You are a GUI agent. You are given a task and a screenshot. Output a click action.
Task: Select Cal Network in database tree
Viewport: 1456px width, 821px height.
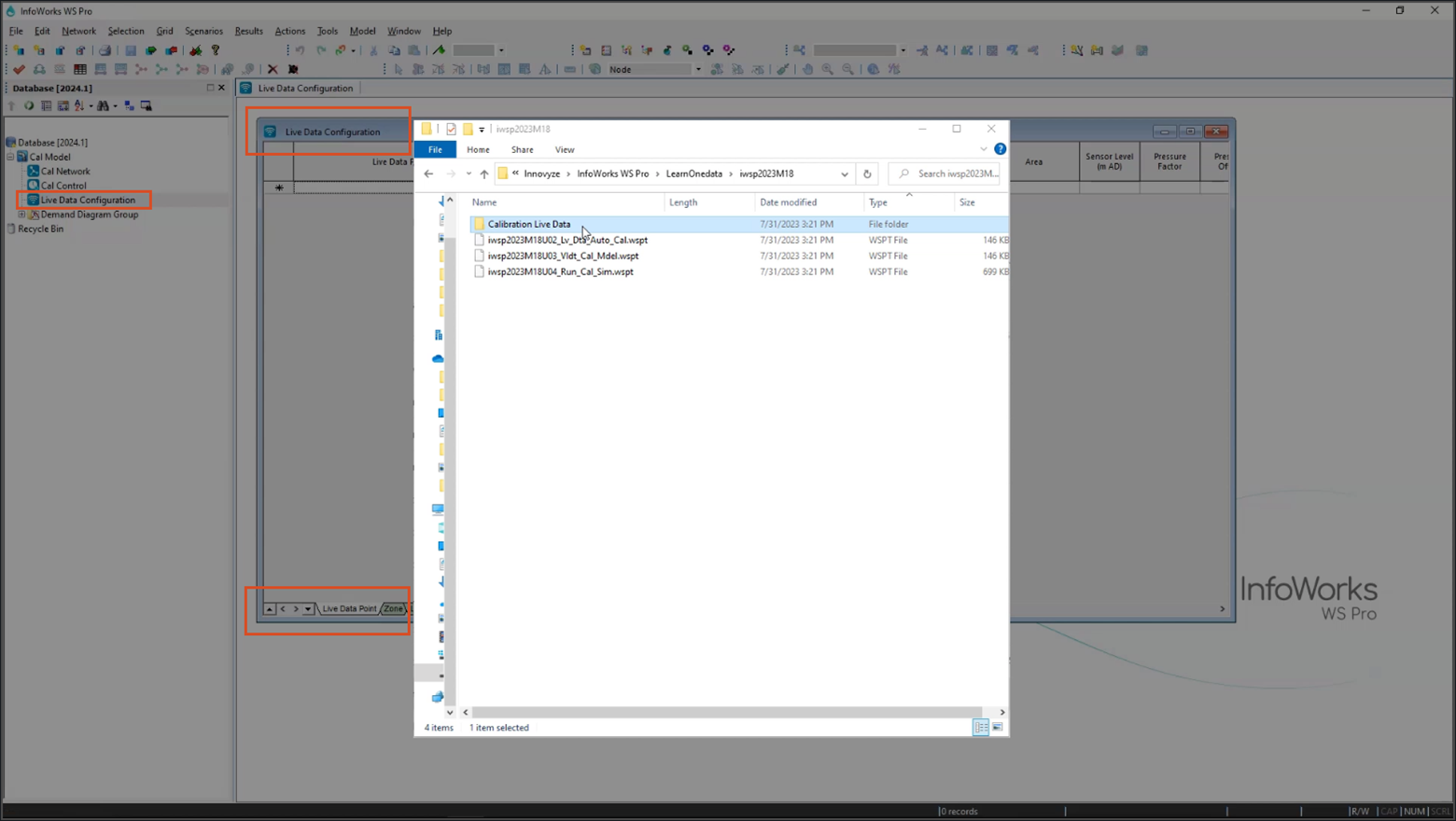65,171
